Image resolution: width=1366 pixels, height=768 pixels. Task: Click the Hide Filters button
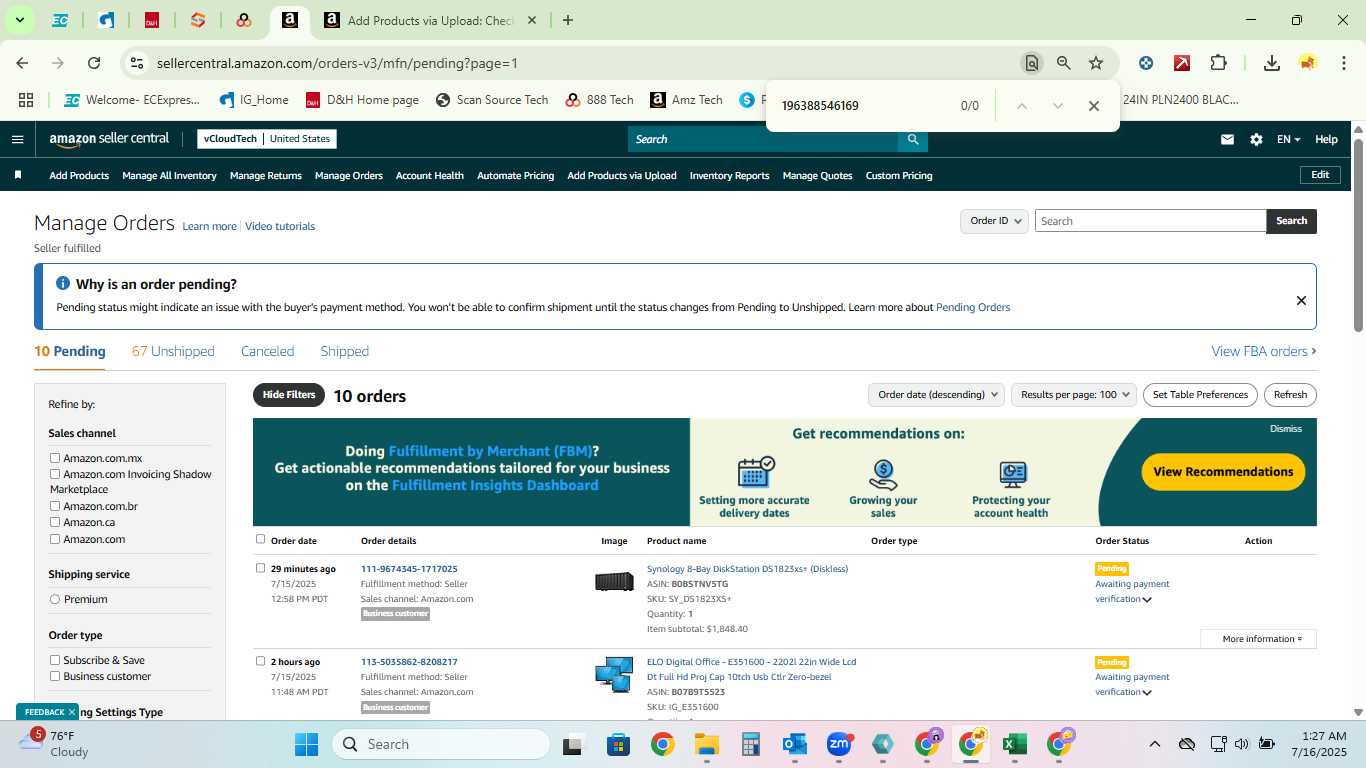(289, 395)
